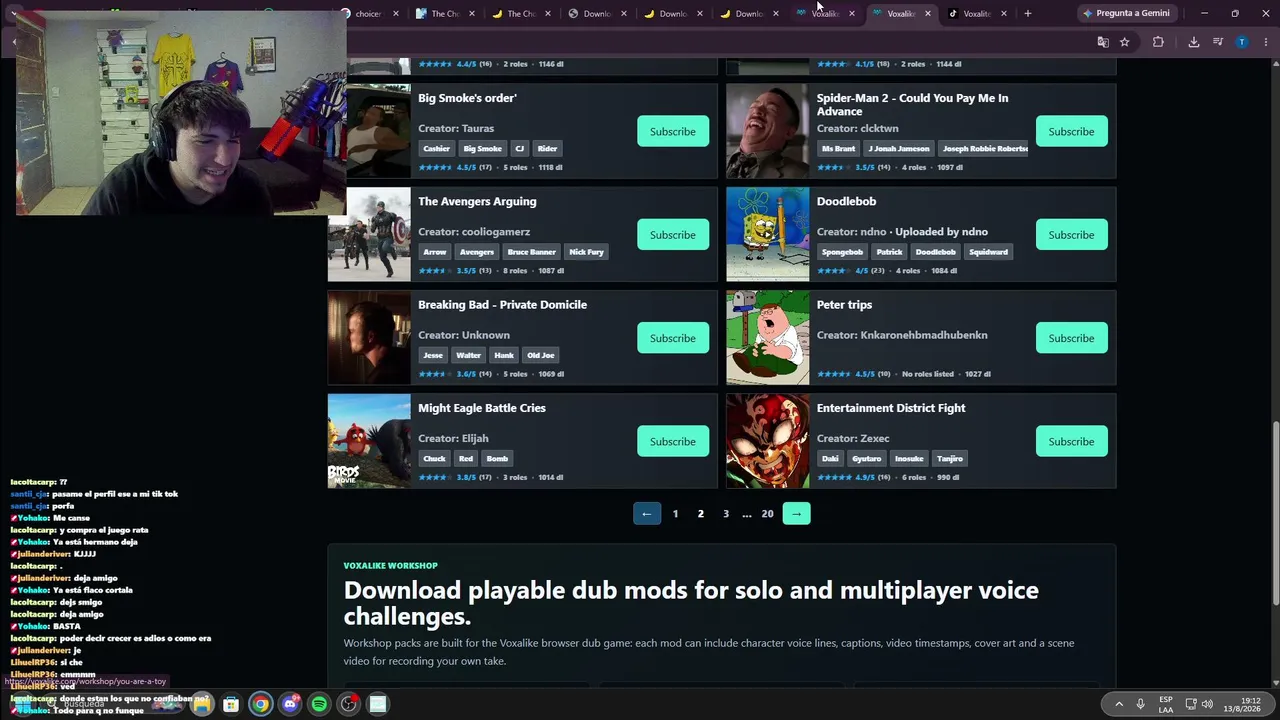This screenshot has width=1280, height=720.
Task: Close the choicer tab
Action: pyautogui.click(x=396, y=14)
